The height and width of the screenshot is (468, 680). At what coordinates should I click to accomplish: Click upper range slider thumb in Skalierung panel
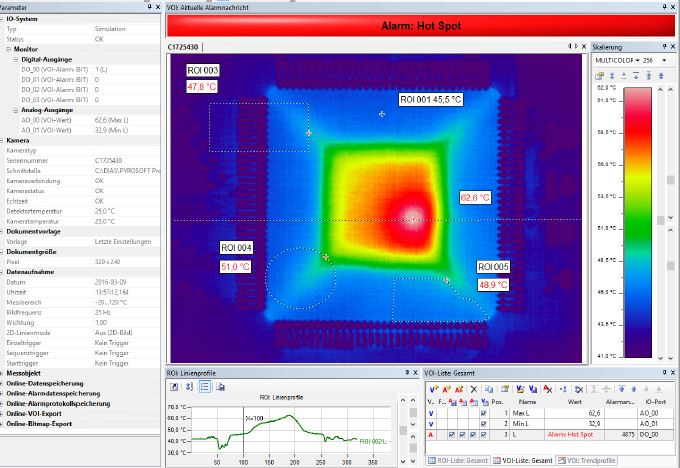[x=670, y=180]
